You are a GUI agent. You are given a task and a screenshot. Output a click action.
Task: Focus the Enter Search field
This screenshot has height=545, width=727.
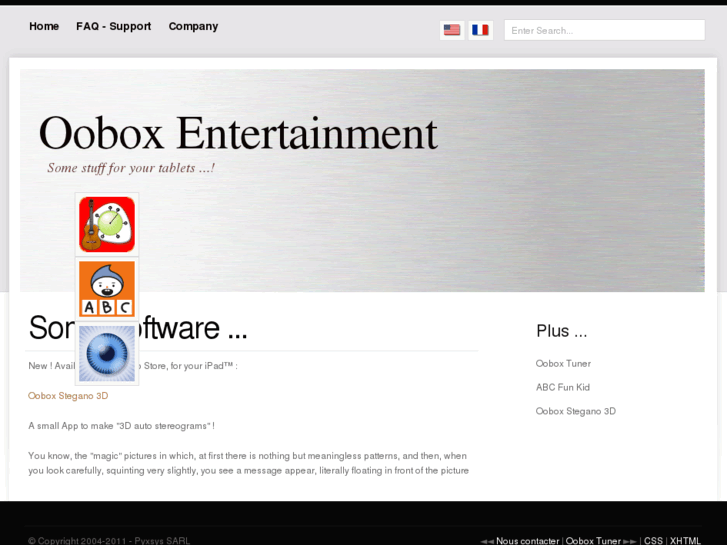605,30
